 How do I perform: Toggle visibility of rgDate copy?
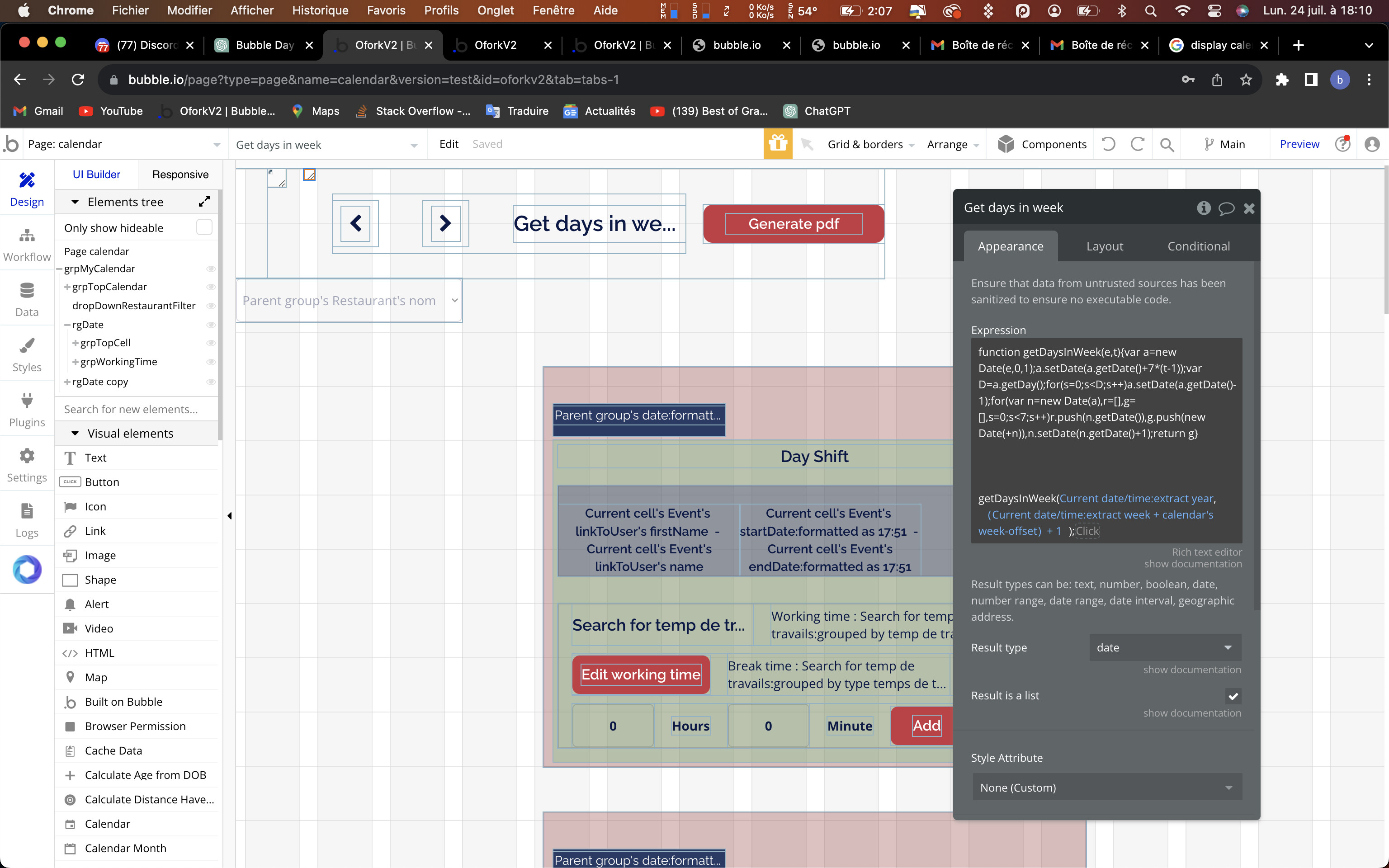[x=211, y=382]
